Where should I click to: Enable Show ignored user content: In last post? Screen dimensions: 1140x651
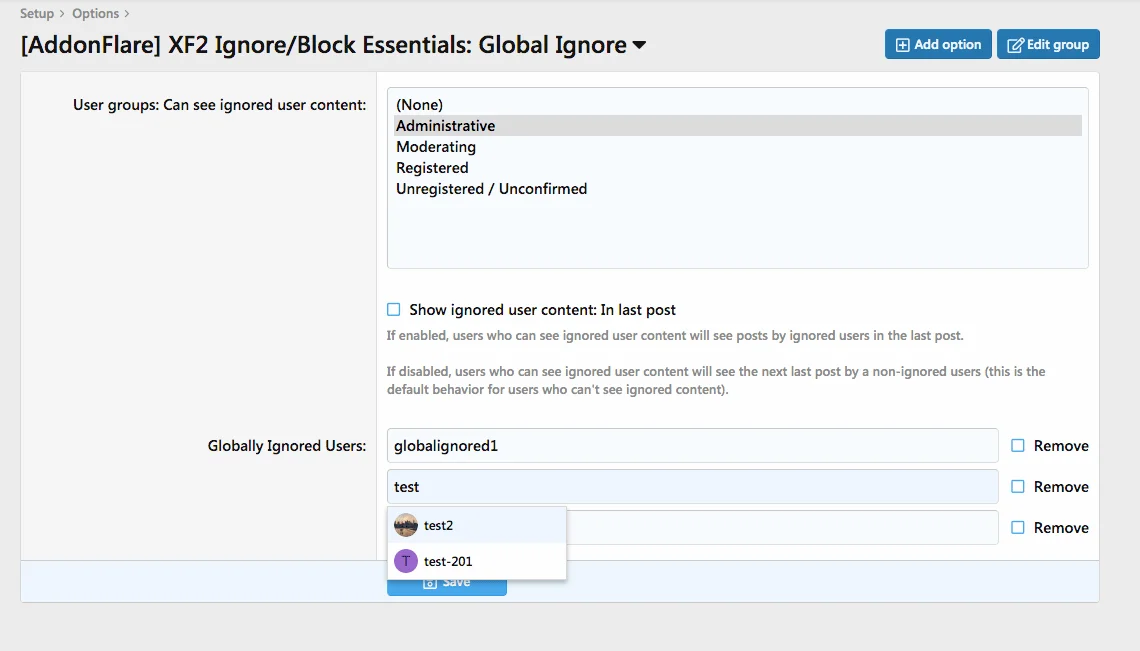[393, 310]
